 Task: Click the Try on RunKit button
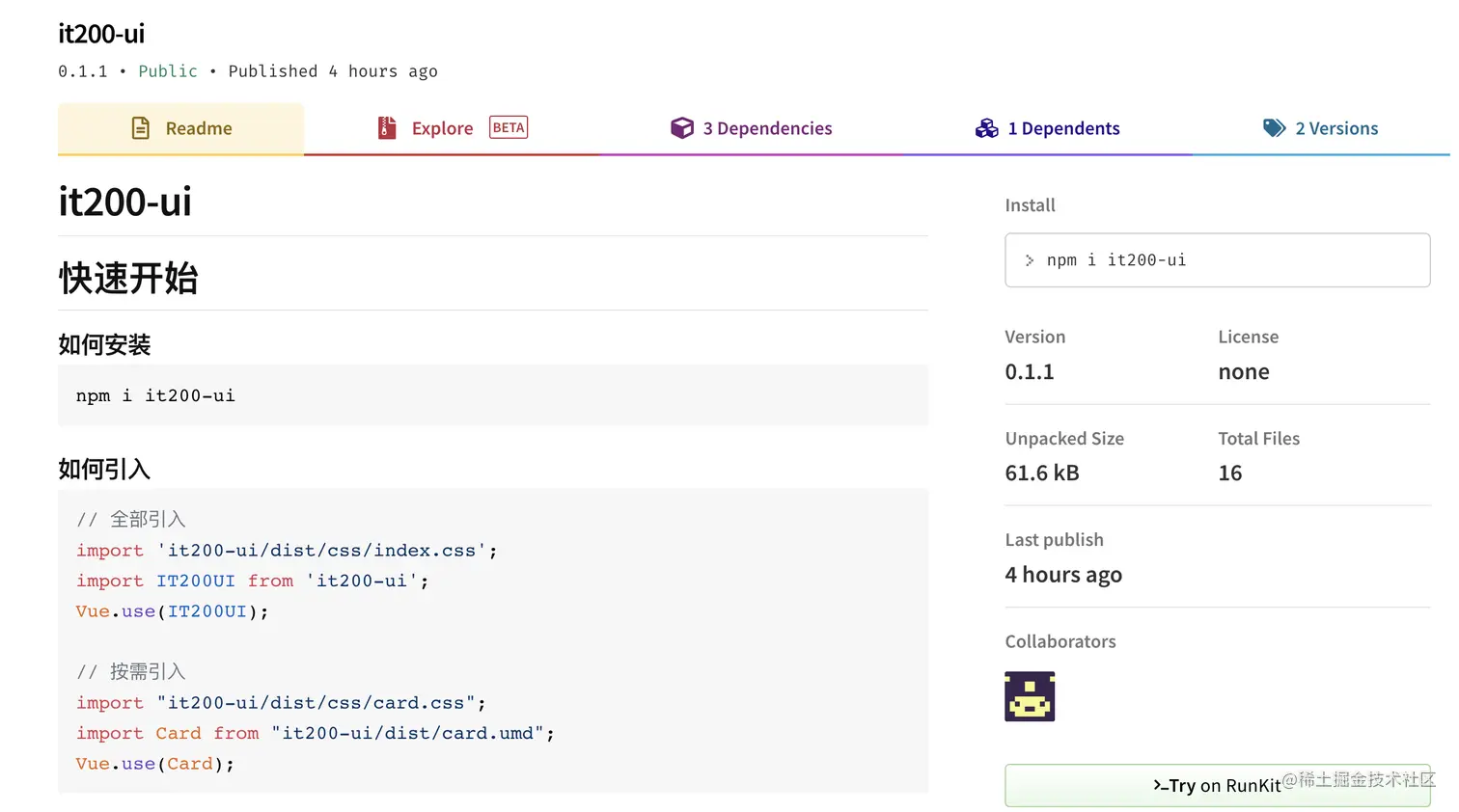click(1217, 785)
